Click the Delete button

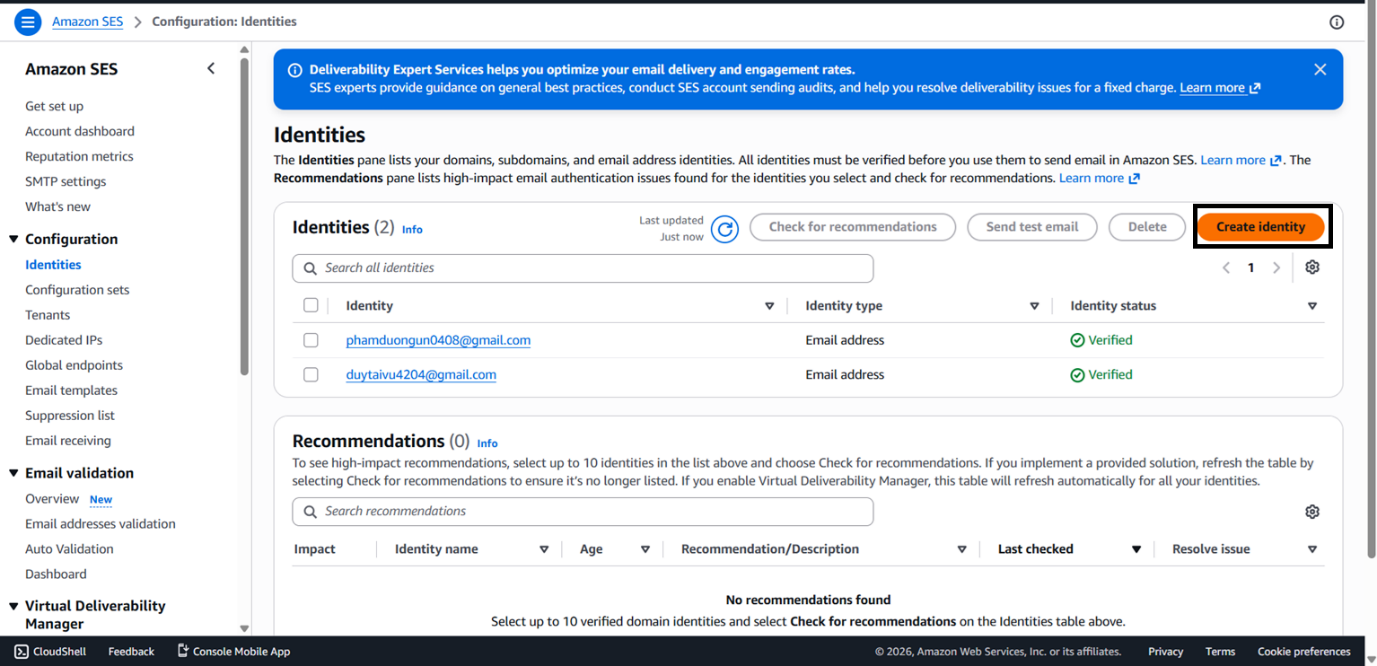coord(1147,227)
